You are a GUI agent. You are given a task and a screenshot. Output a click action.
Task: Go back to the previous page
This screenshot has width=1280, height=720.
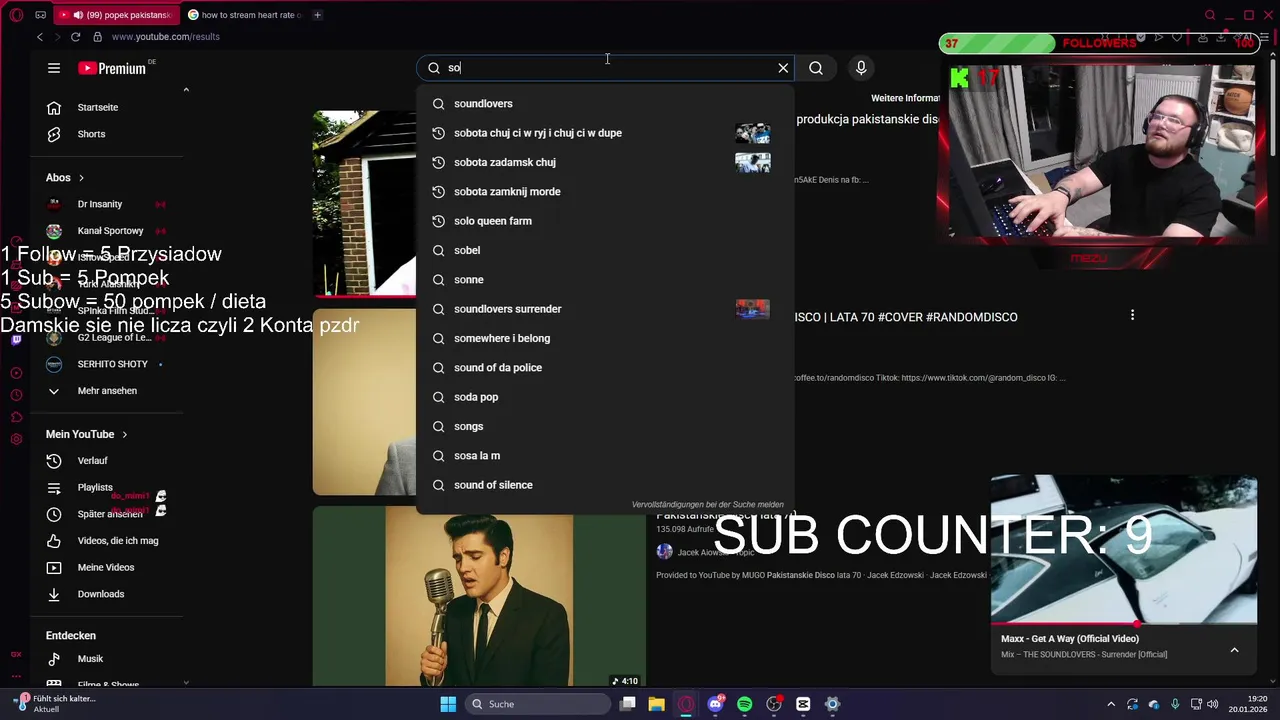pyautogui.click(x=40, y=37)
